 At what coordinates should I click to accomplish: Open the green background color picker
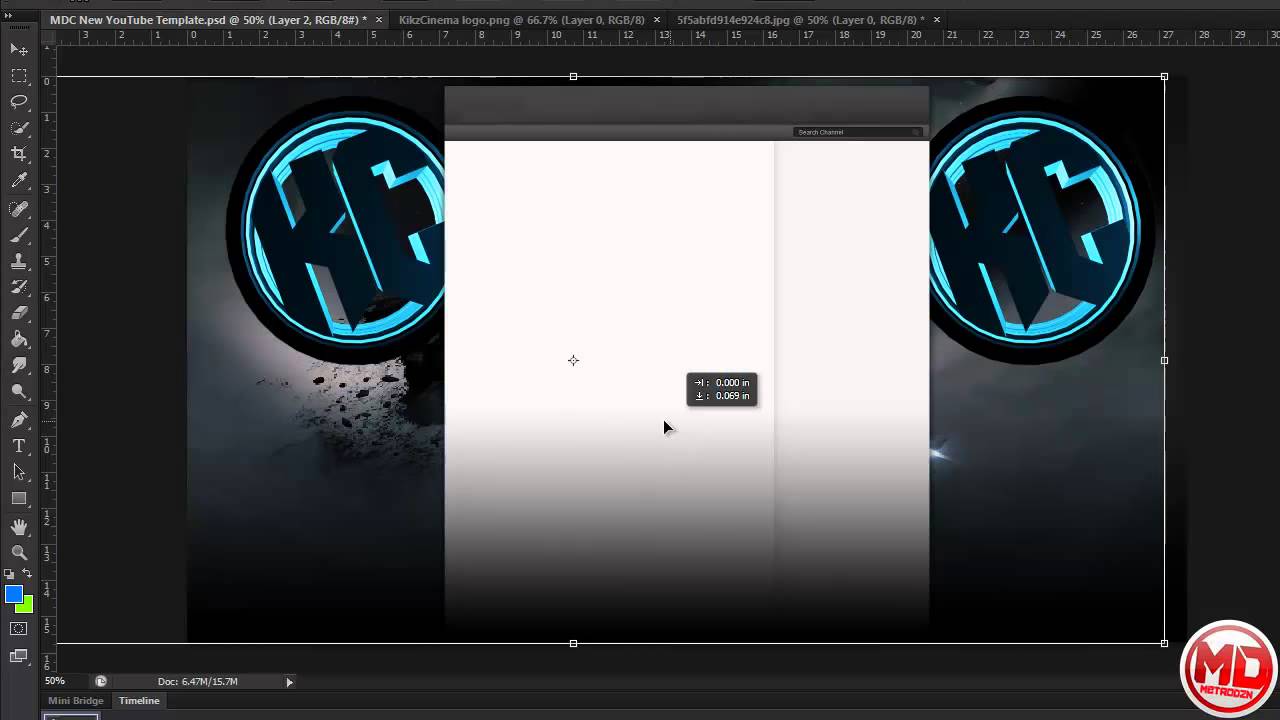[27, 606]
